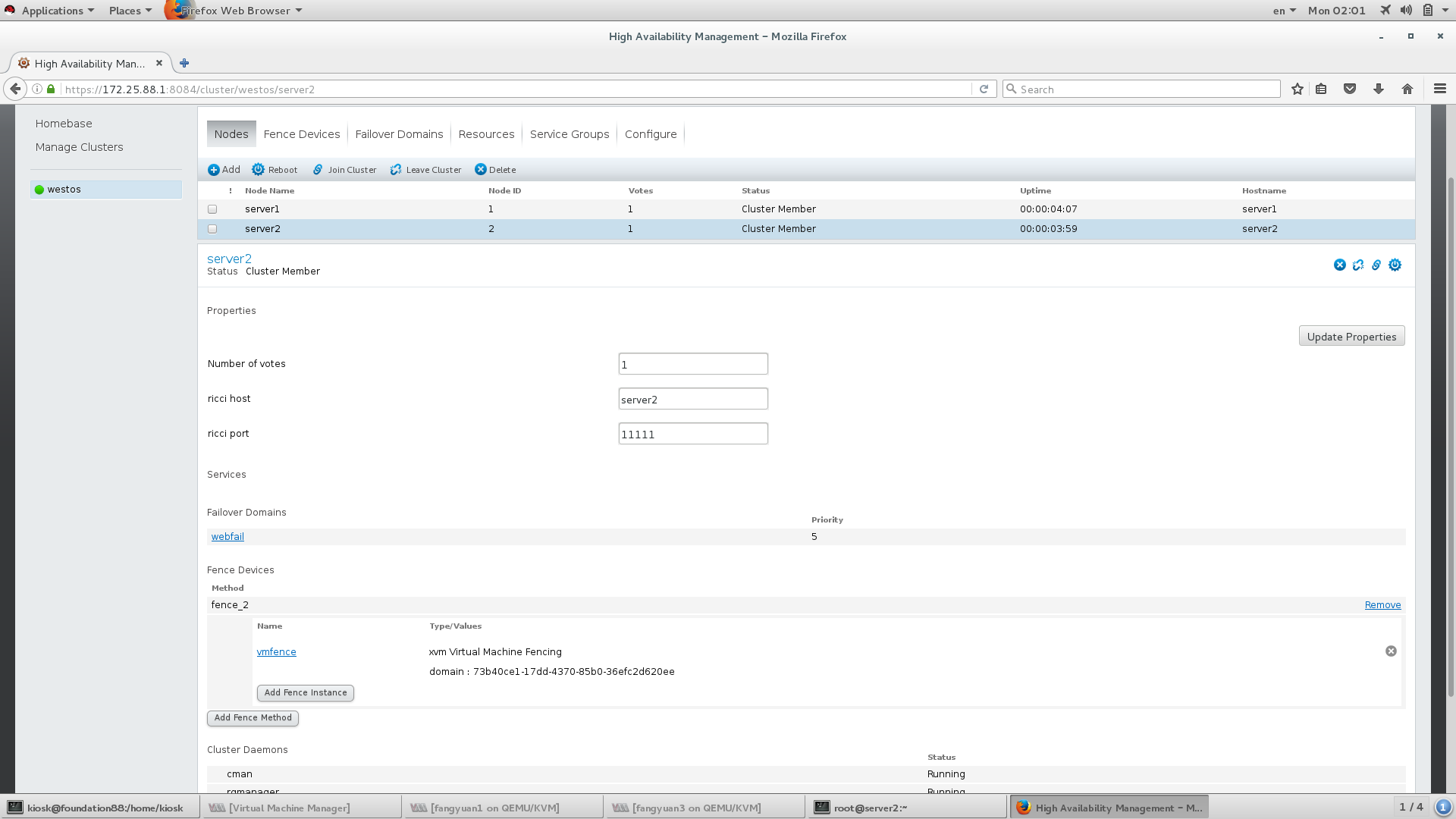
Task: Click the ricci port input field
Action: [x=692, y=434]
